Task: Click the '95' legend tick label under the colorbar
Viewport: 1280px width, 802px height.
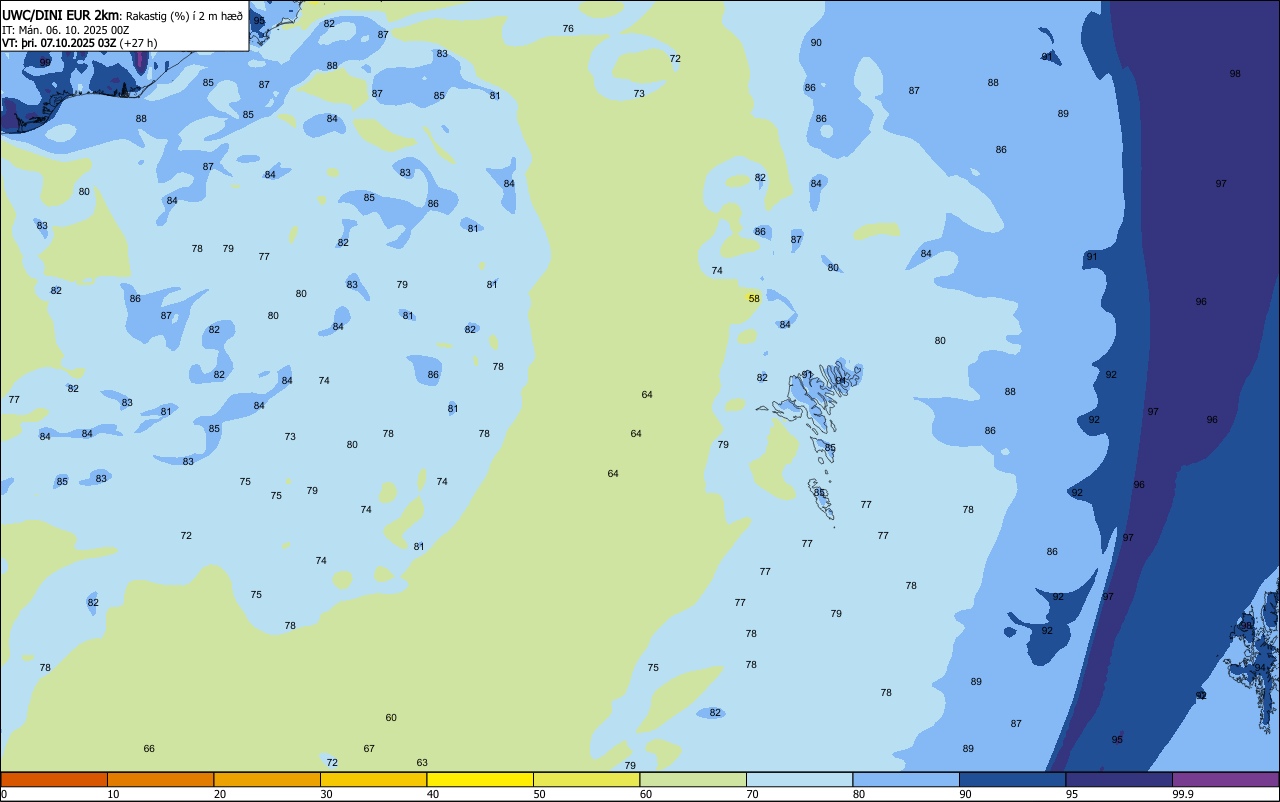Action: 1071,794
